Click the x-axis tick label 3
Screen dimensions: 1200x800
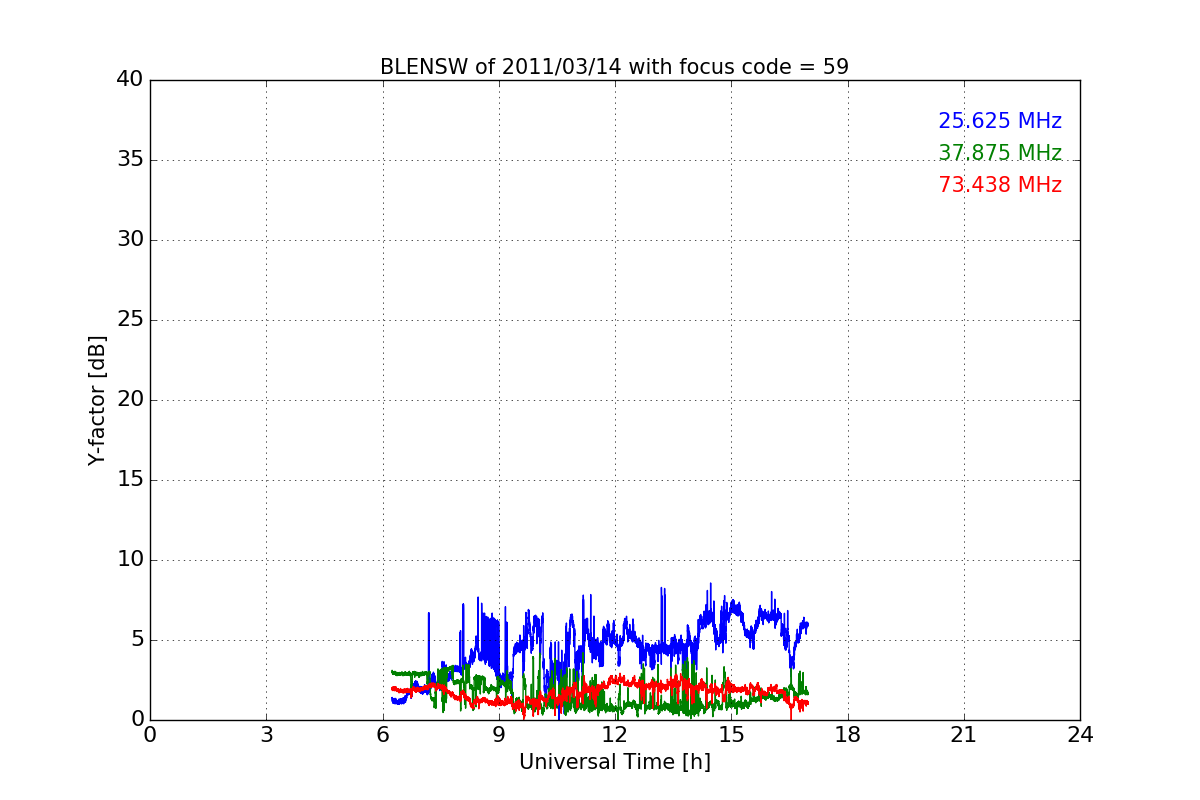266,735
